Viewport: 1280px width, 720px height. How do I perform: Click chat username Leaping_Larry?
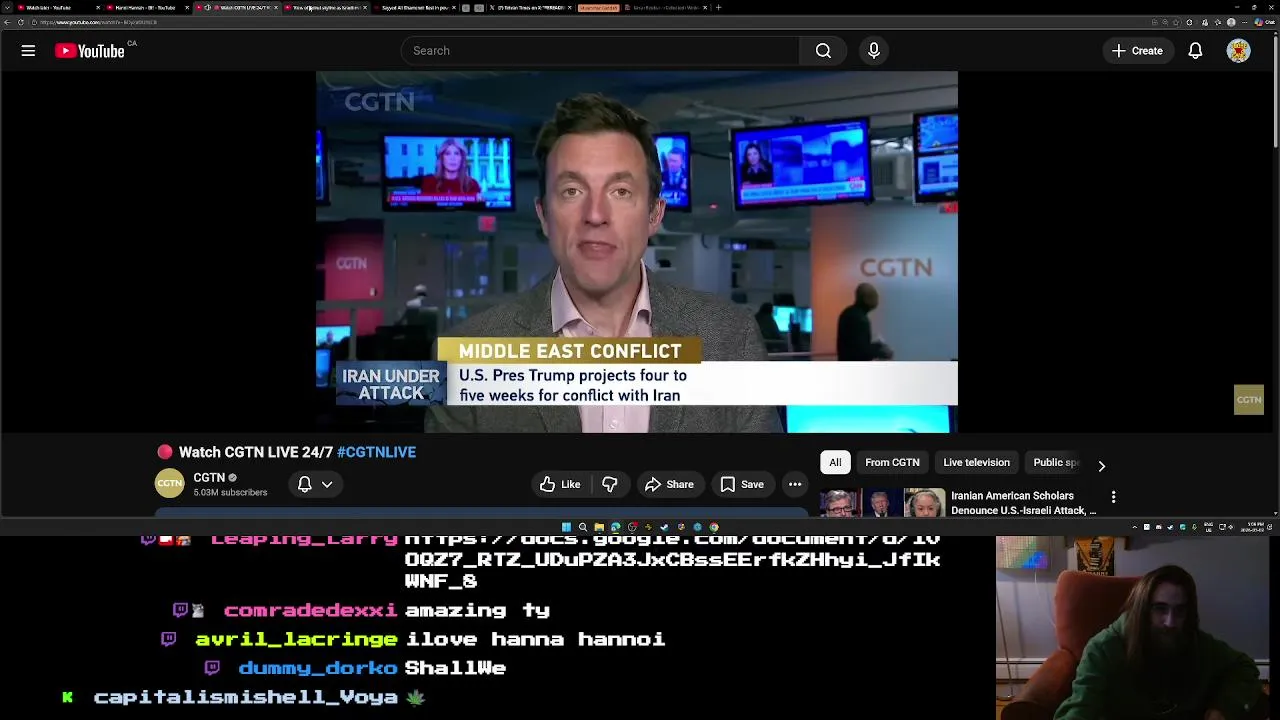[304, 542]
